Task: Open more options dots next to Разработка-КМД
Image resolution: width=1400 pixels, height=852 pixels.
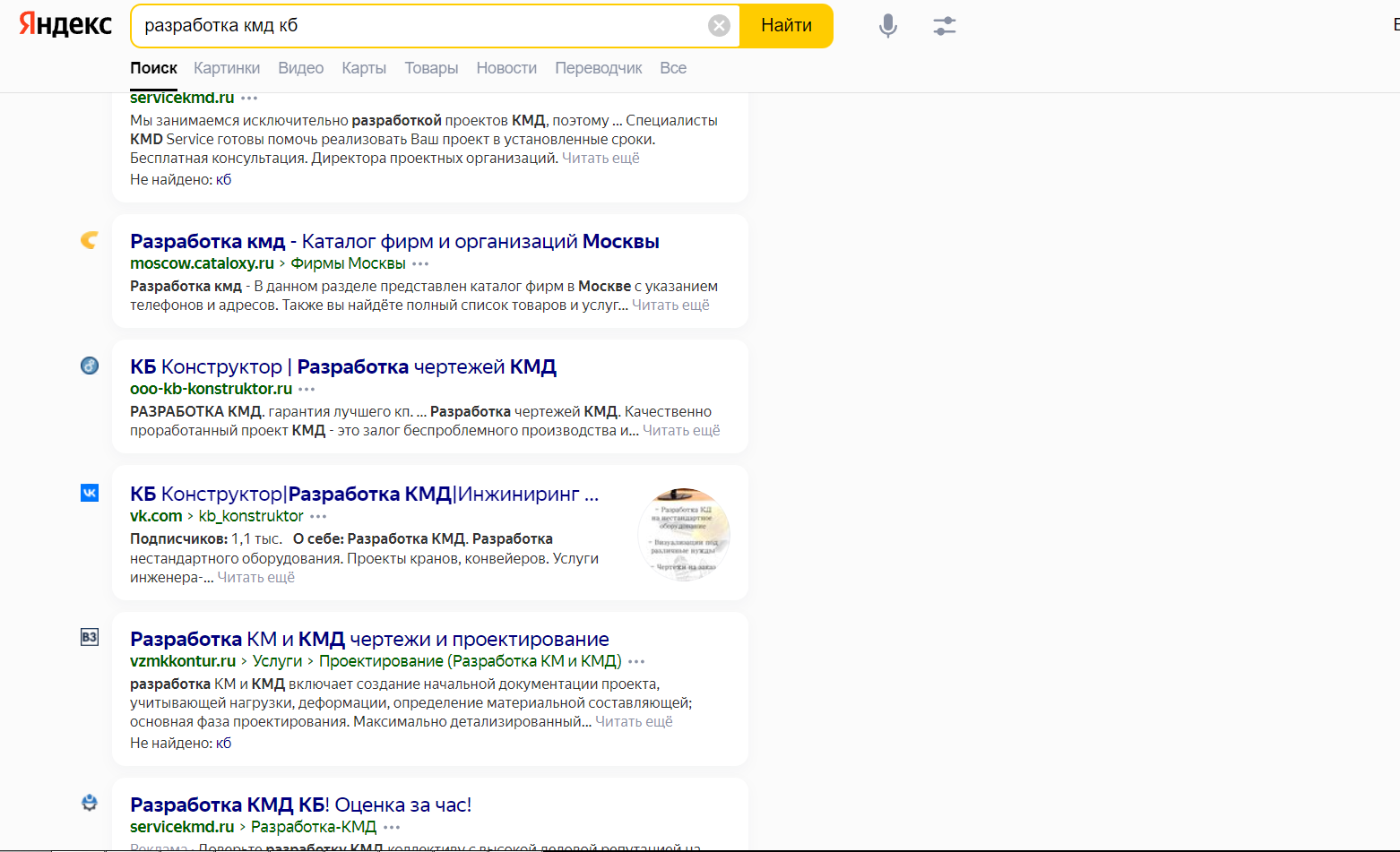Action: (392, 828)
